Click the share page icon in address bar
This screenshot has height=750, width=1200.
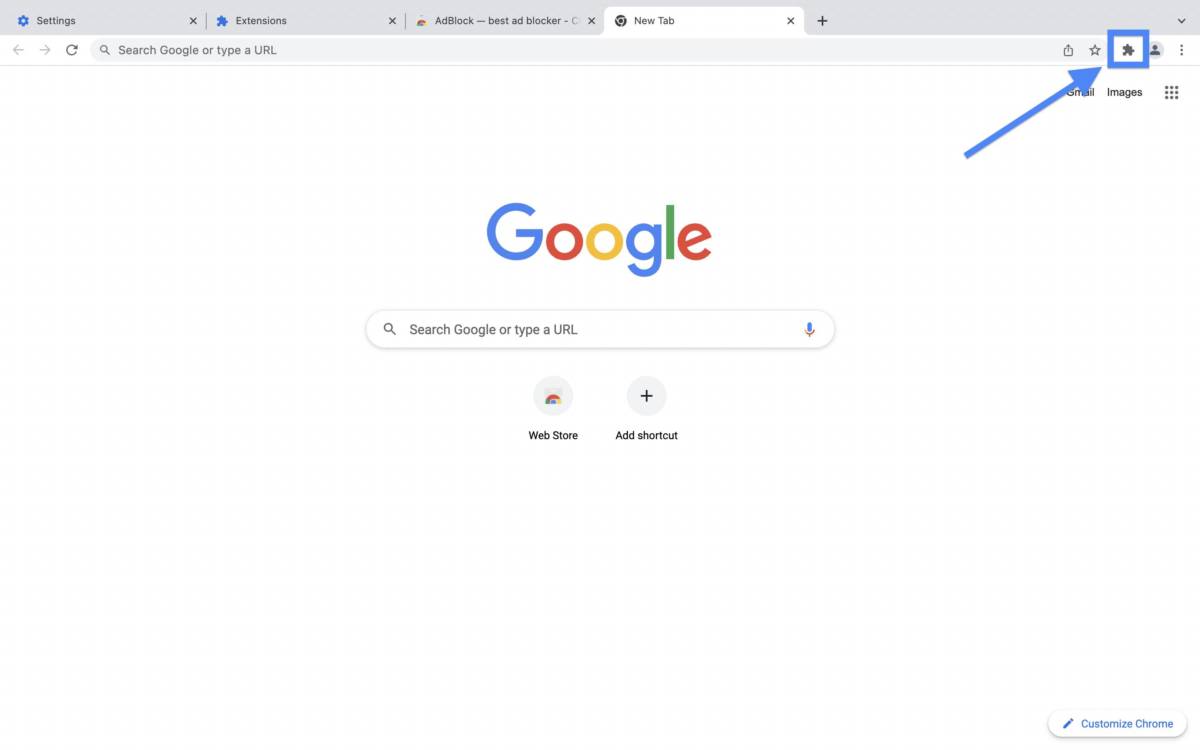point(1068,50)
